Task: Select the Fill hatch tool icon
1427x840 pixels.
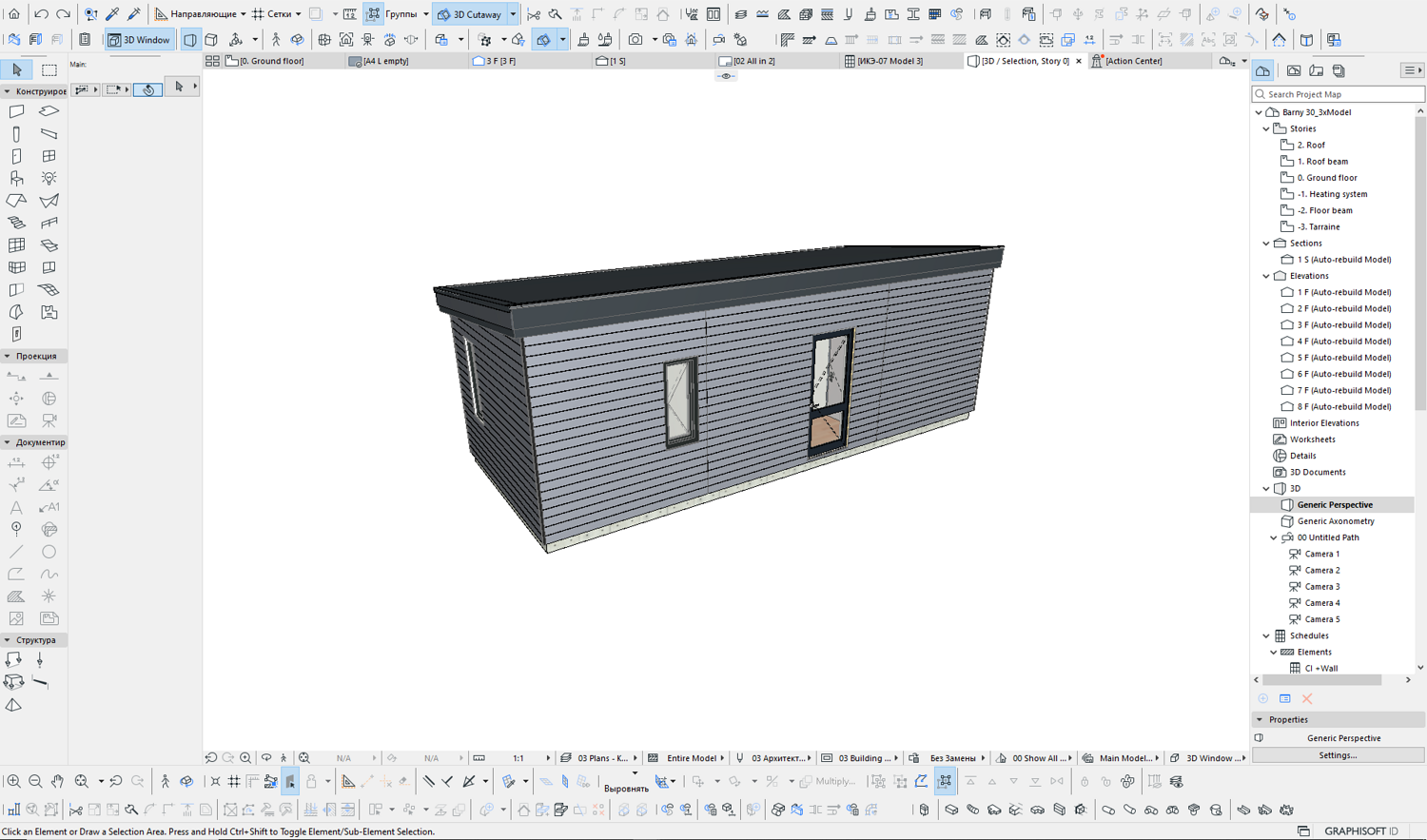Action: (16, 596)
